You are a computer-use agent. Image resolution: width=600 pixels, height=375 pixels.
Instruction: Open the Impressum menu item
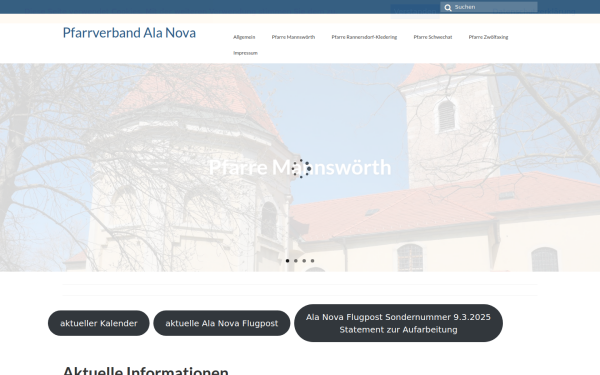pyautogui.click(x=245, y=53)
